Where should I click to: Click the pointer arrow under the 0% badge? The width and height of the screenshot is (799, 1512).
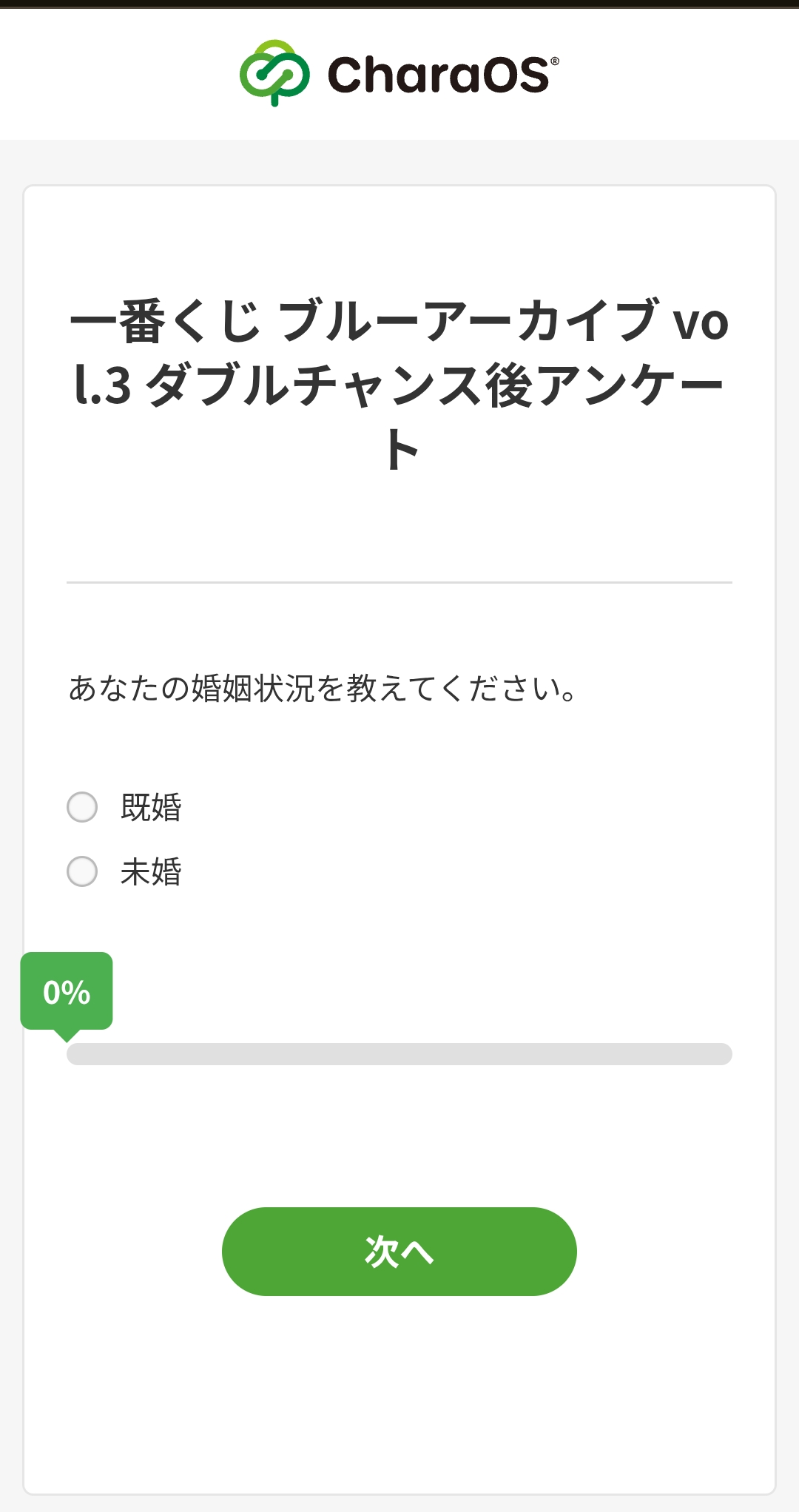(67, 1035)
